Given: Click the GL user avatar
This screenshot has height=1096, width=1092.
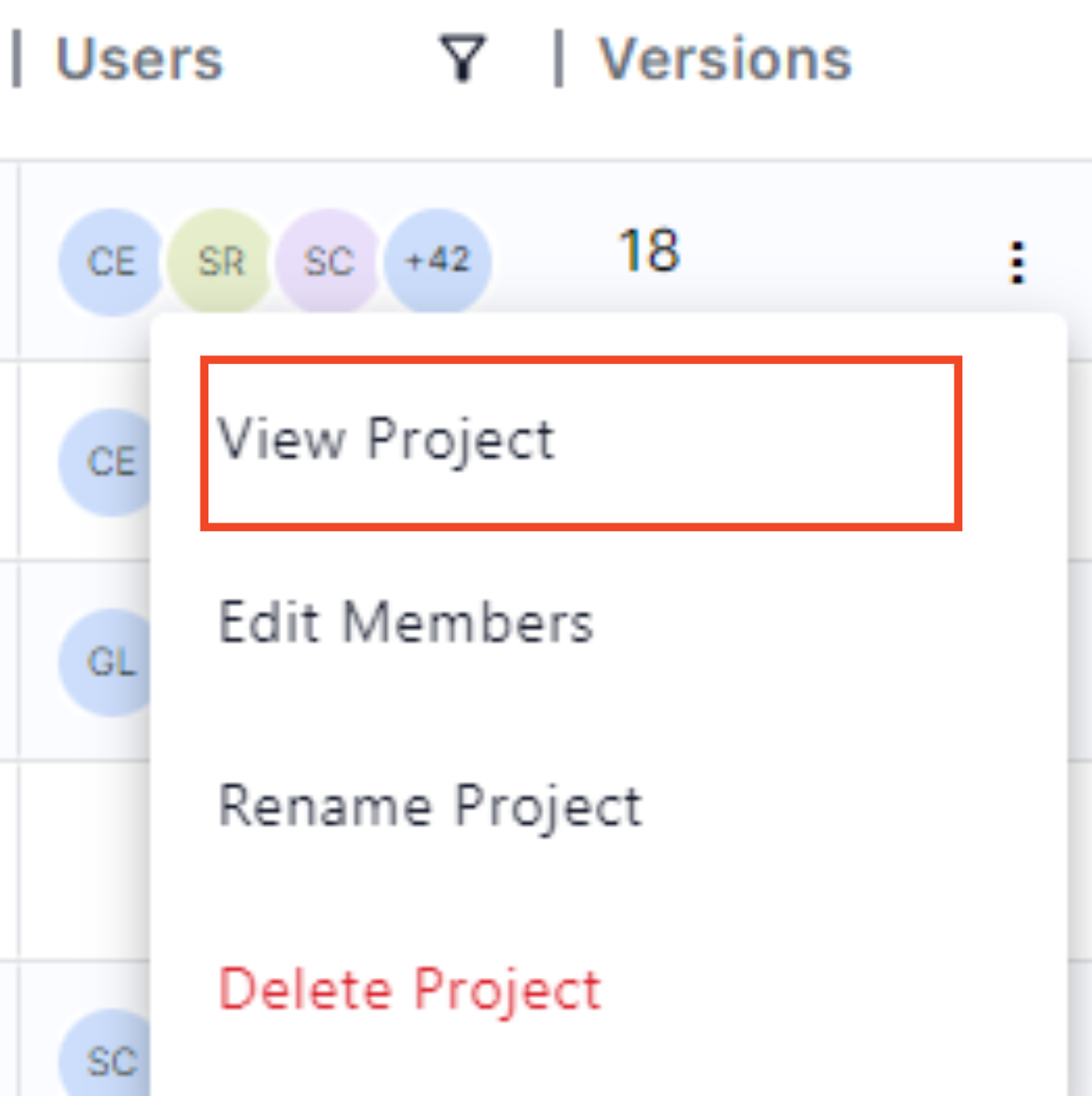Looking at the screenshot, I should (x=105, y=662).
